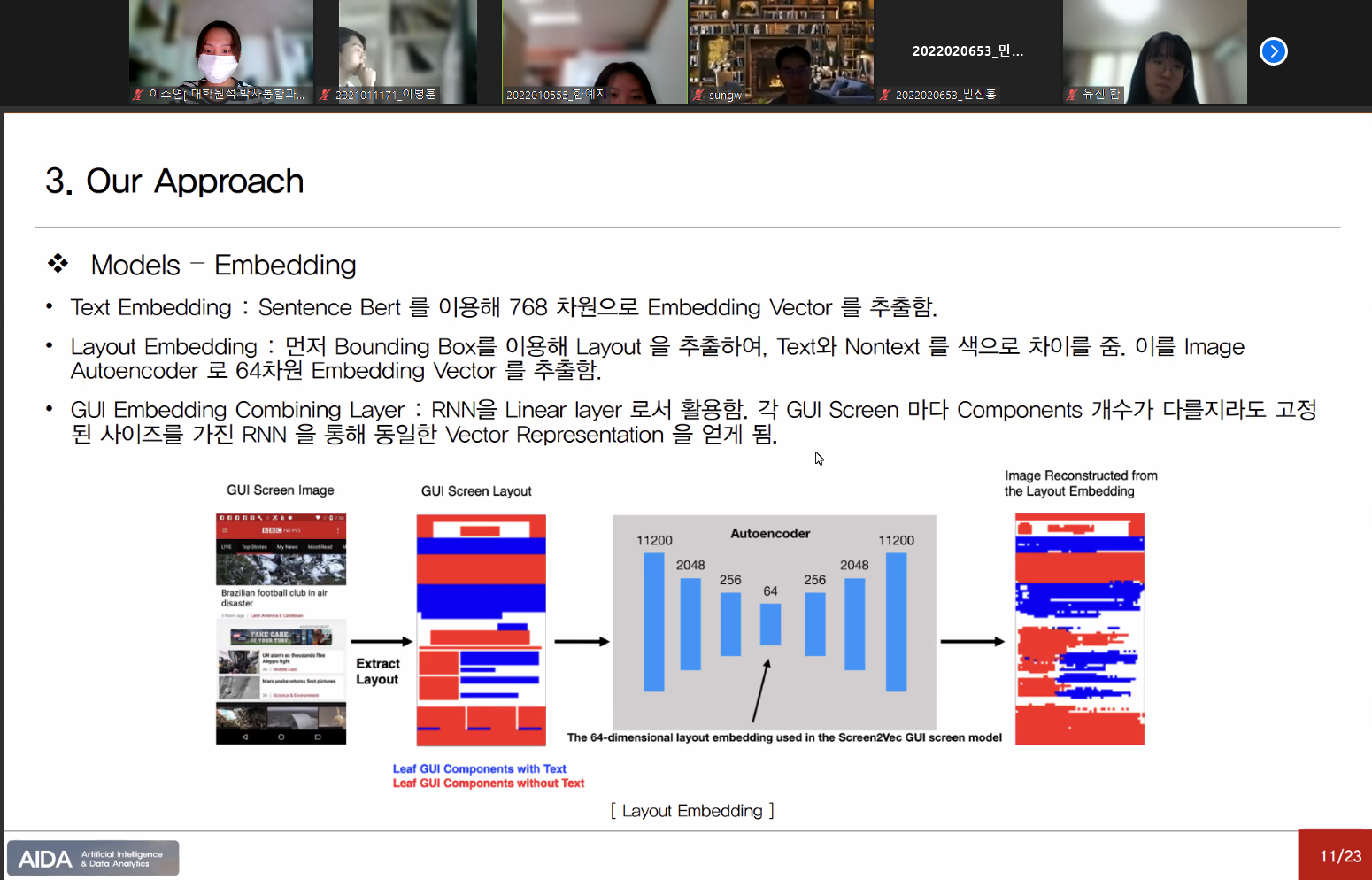Click the muted mic icon beside sungw
The height and width of the screenshot is (880, 1372).
[699, 95]
